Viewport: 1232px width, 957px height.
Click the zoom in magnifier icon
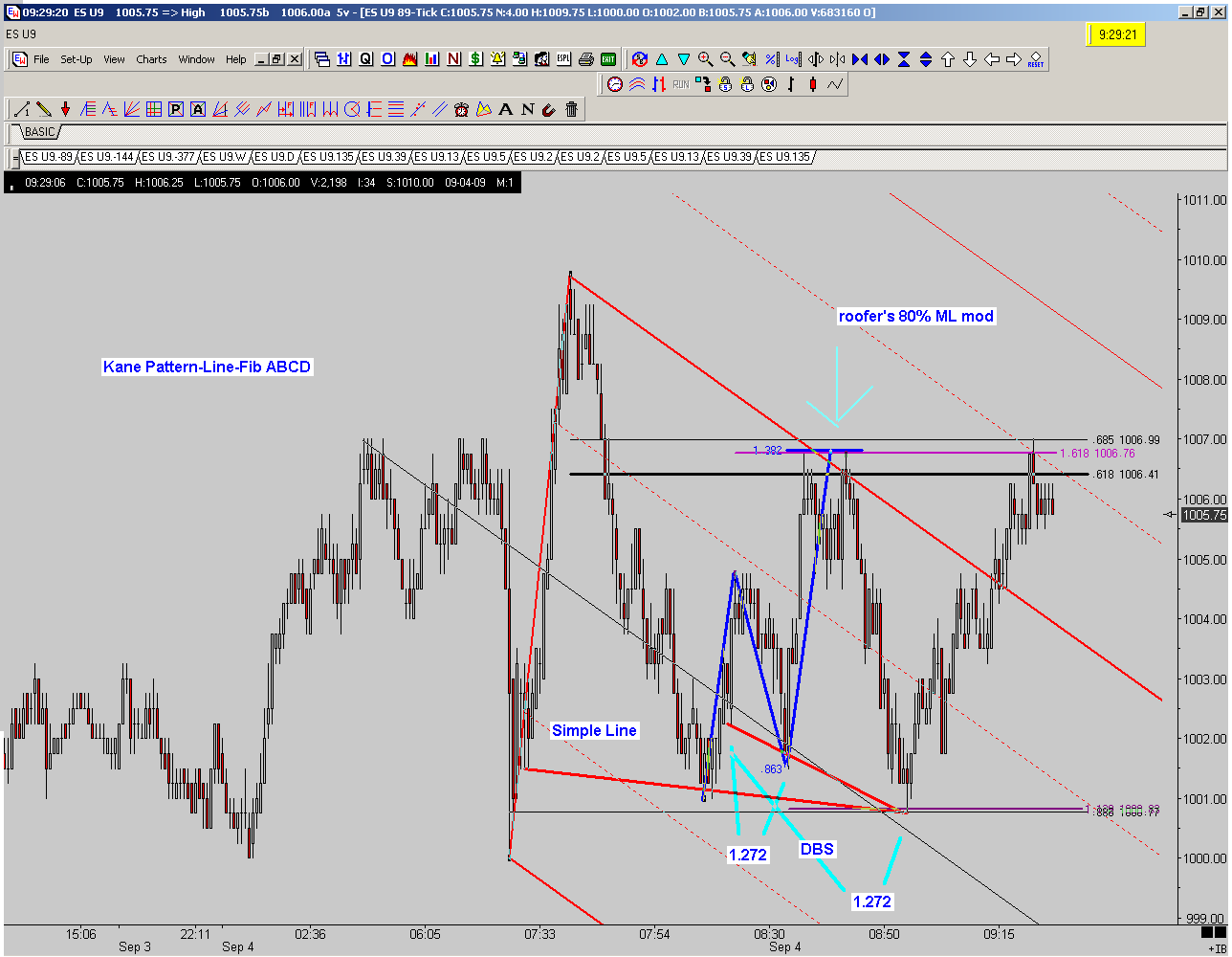(706, 59)
